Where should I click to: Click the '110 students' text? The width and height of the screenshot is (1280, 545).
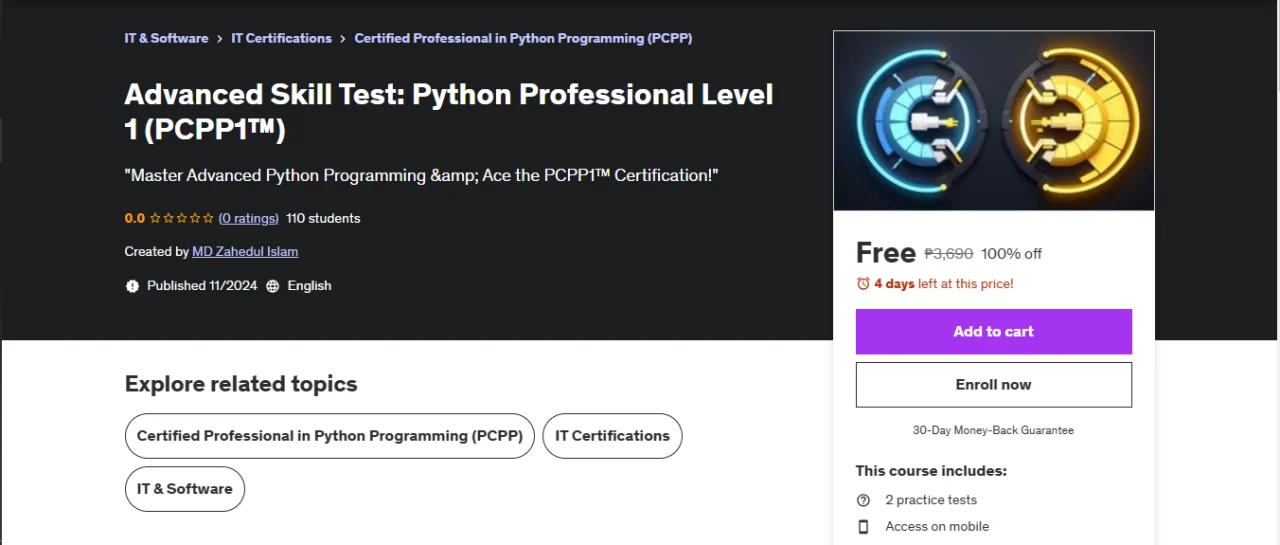click(323, 218)
